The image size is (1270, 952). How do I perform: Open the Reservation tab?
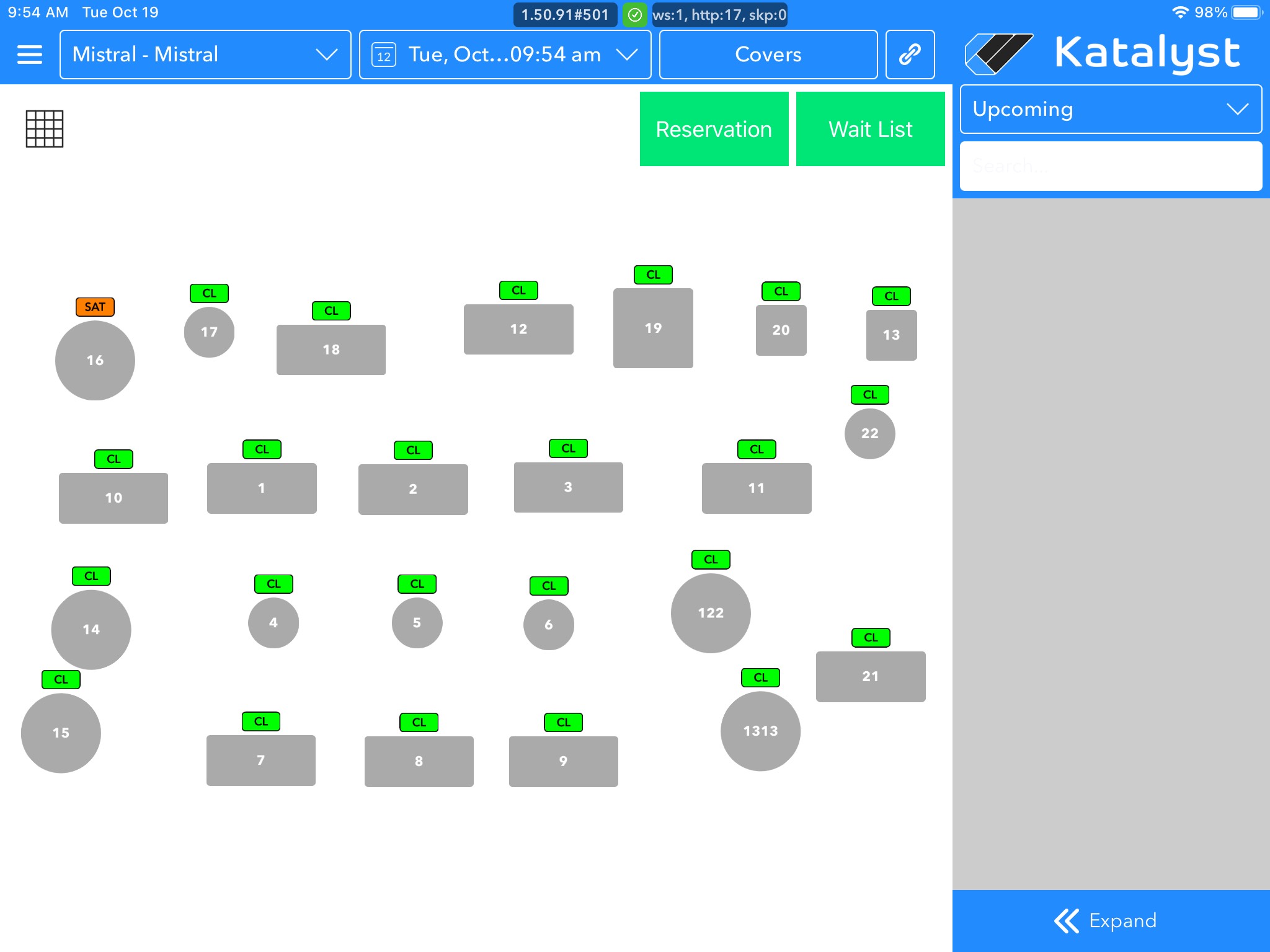point(714,129)
